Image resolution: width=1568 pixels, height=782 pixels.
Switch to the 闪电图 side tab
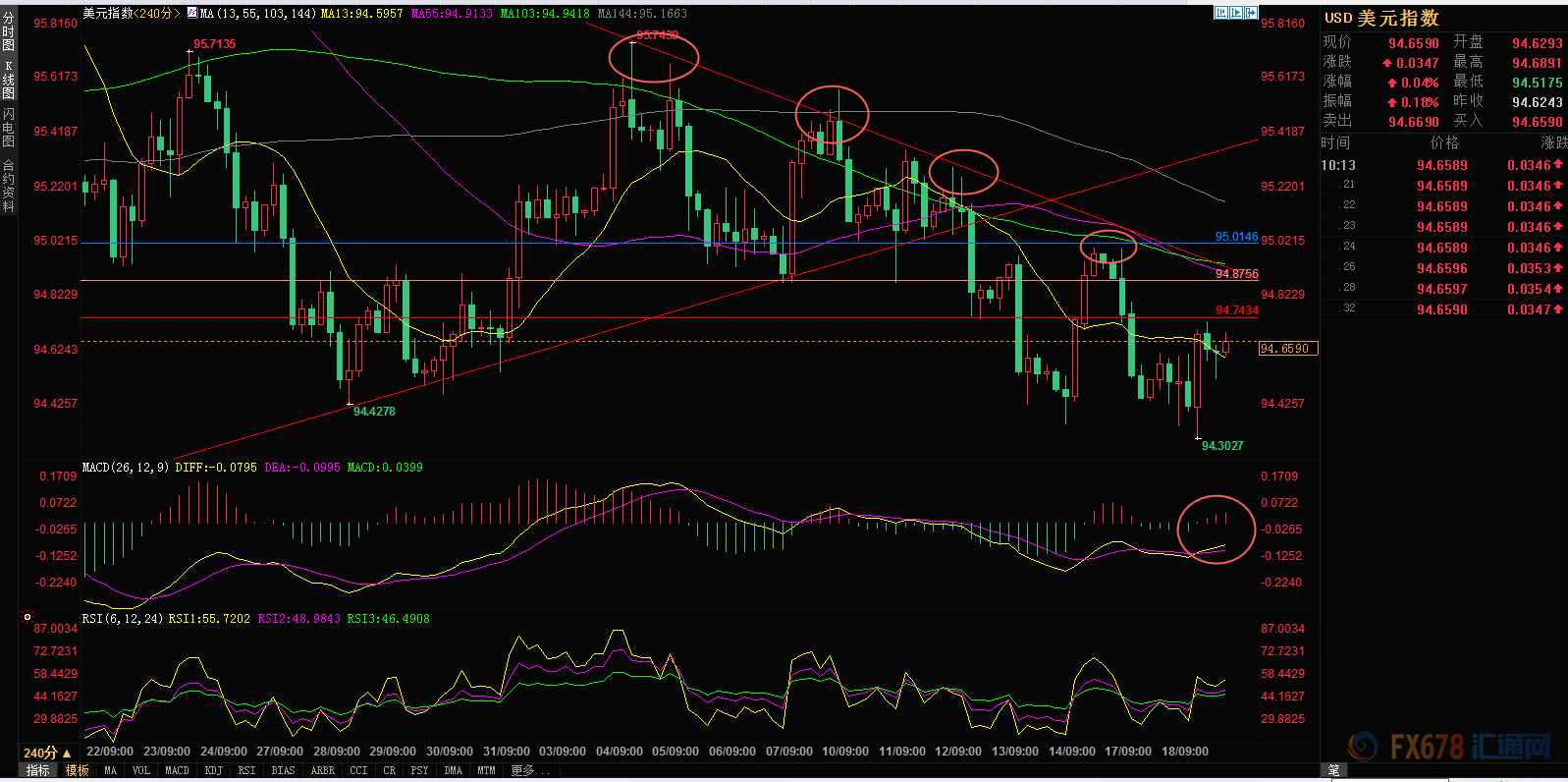pos(8,128)
